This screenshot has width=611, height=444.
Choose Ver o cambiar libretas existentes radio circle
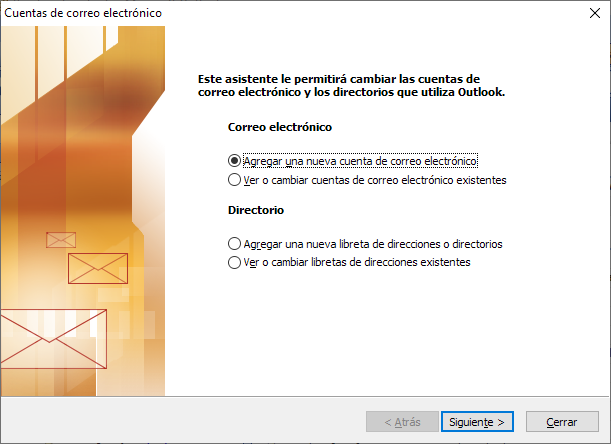tap(234, 262)
